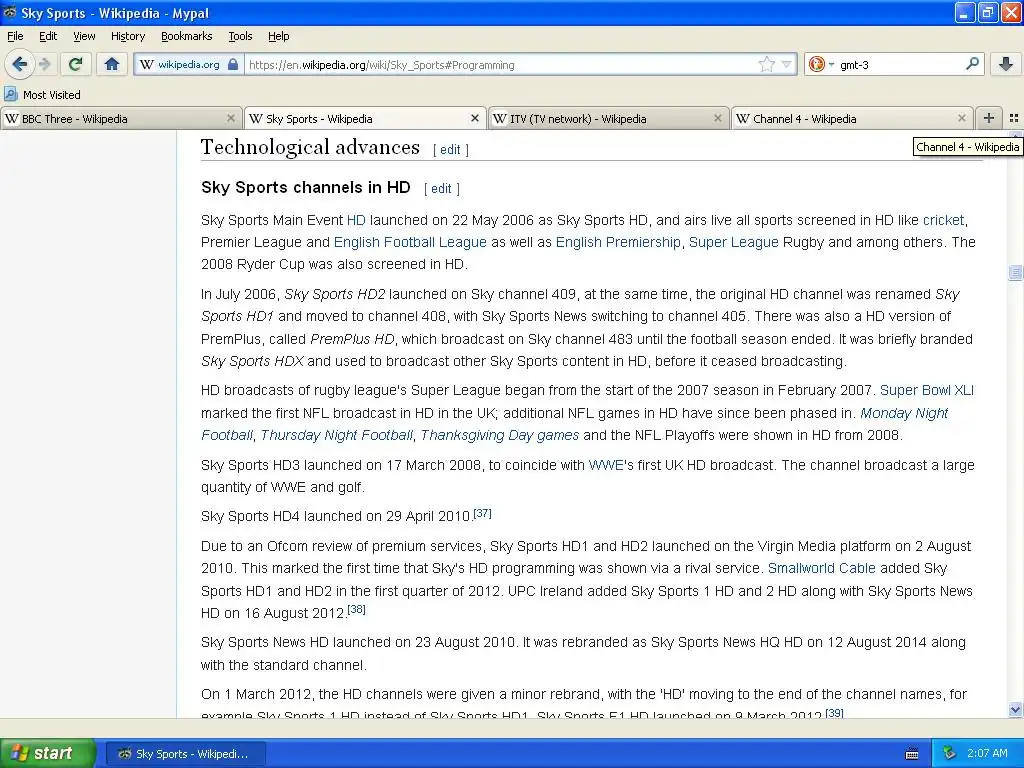This screenshot has height=768, width=1024.
Task: Click the forward arrow navigation button
Action: point(44,64)
